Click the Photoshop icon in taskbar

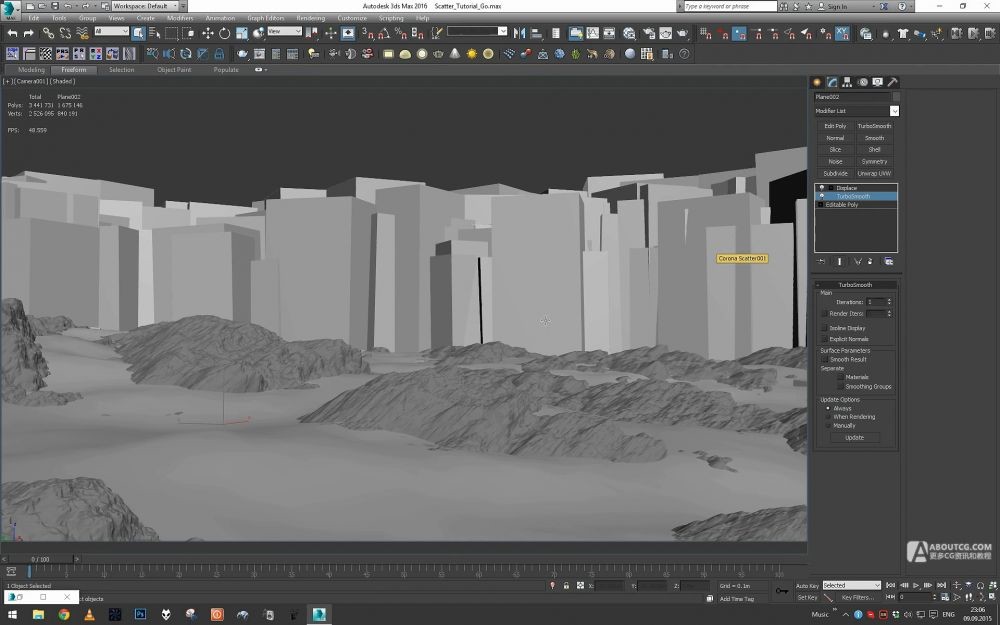141,613
